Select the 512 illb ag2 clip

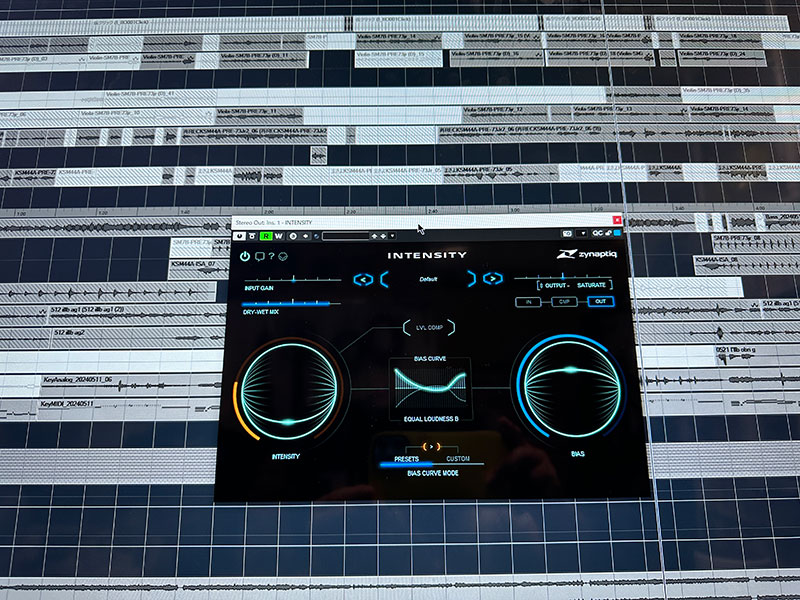pos(137,337)
